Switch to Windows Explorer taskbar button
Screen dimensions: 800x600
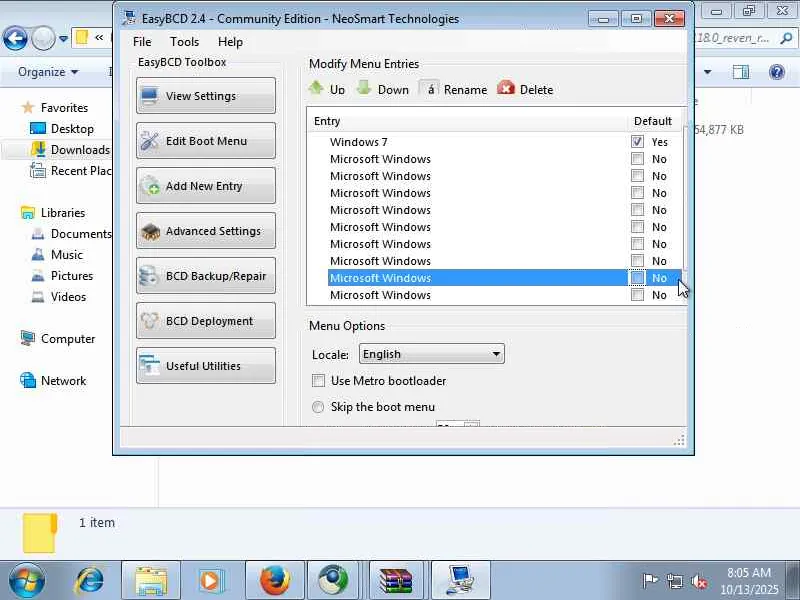151,581
